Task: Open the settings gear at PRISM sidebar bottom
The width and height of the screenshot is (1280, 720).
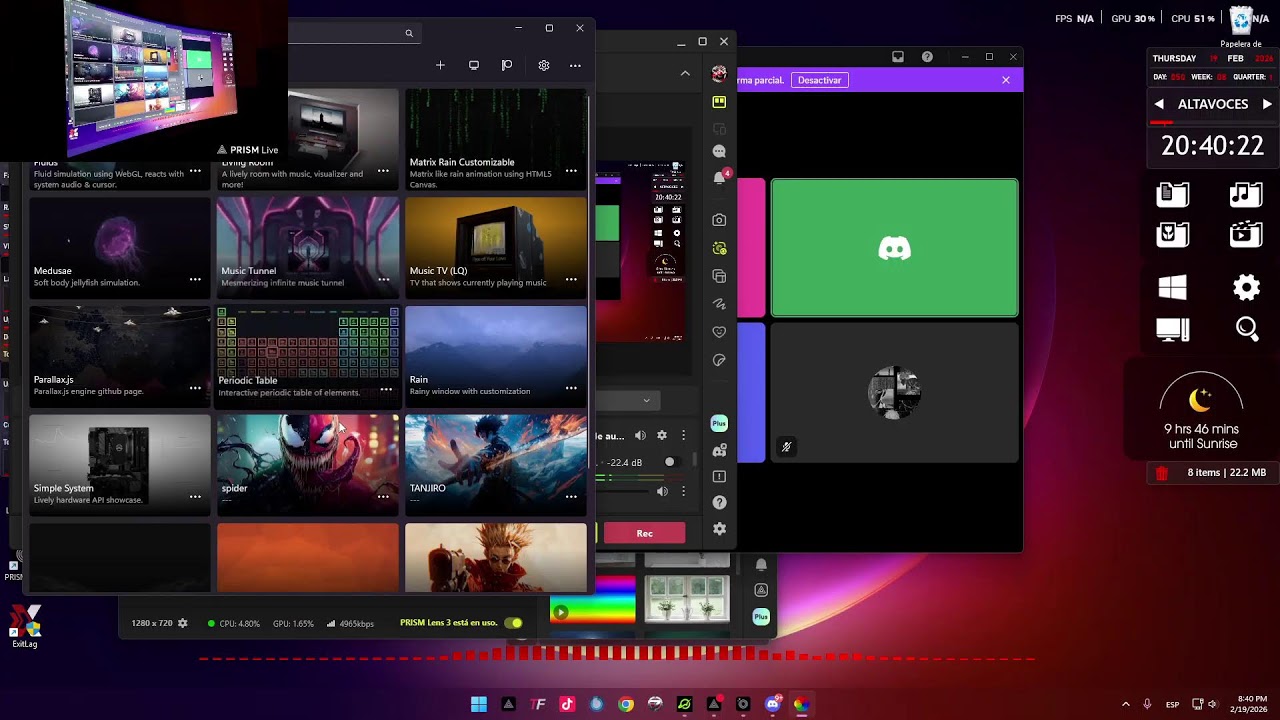Action: (x=719, y=529)
